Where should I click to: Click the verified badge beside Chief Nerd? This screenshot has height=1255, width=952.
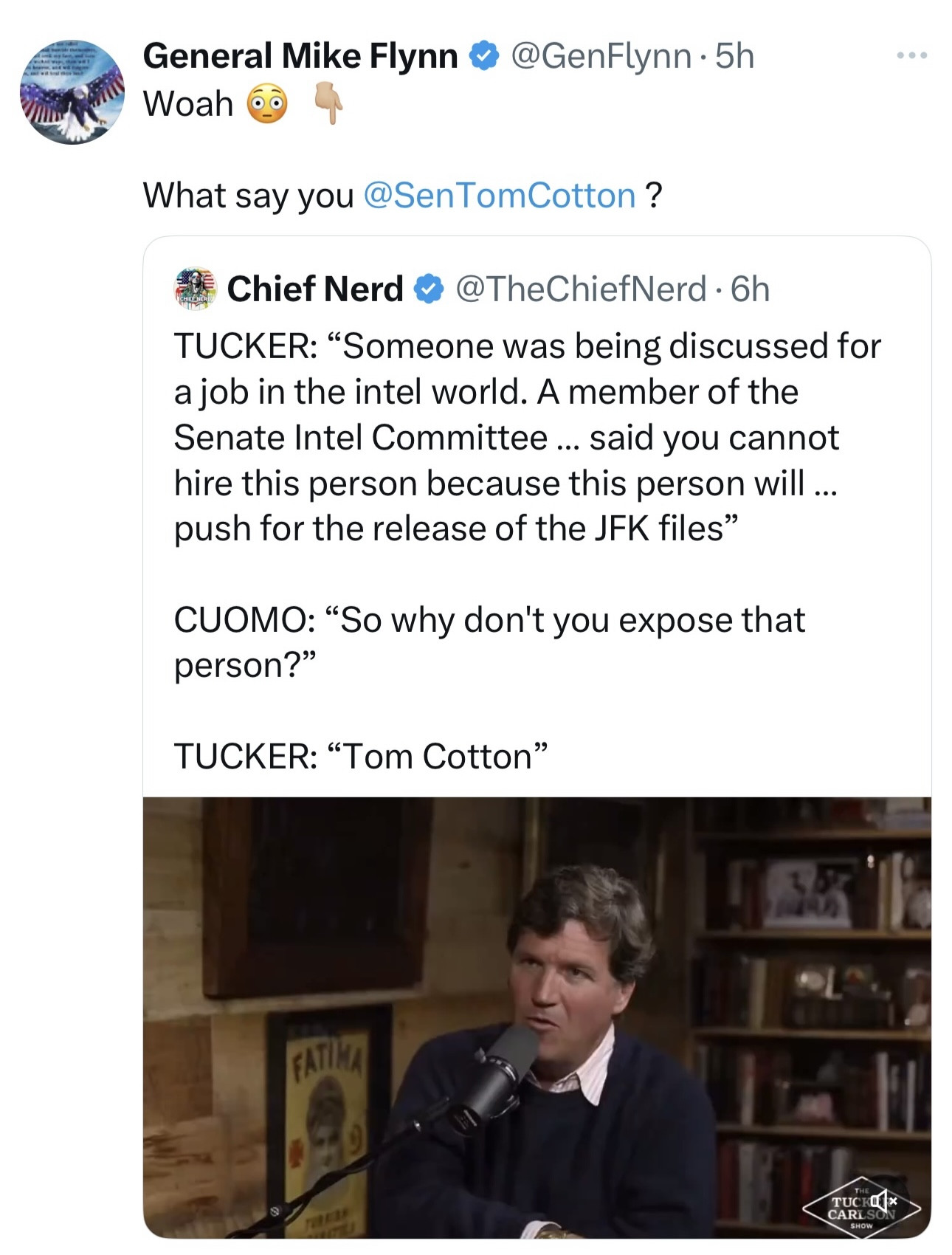[429, 289]
